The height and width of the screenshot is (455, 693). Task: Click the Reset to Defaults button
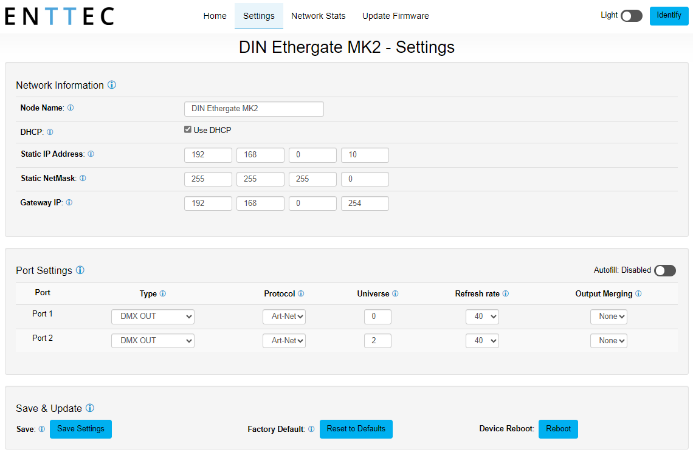click(356, 429)
